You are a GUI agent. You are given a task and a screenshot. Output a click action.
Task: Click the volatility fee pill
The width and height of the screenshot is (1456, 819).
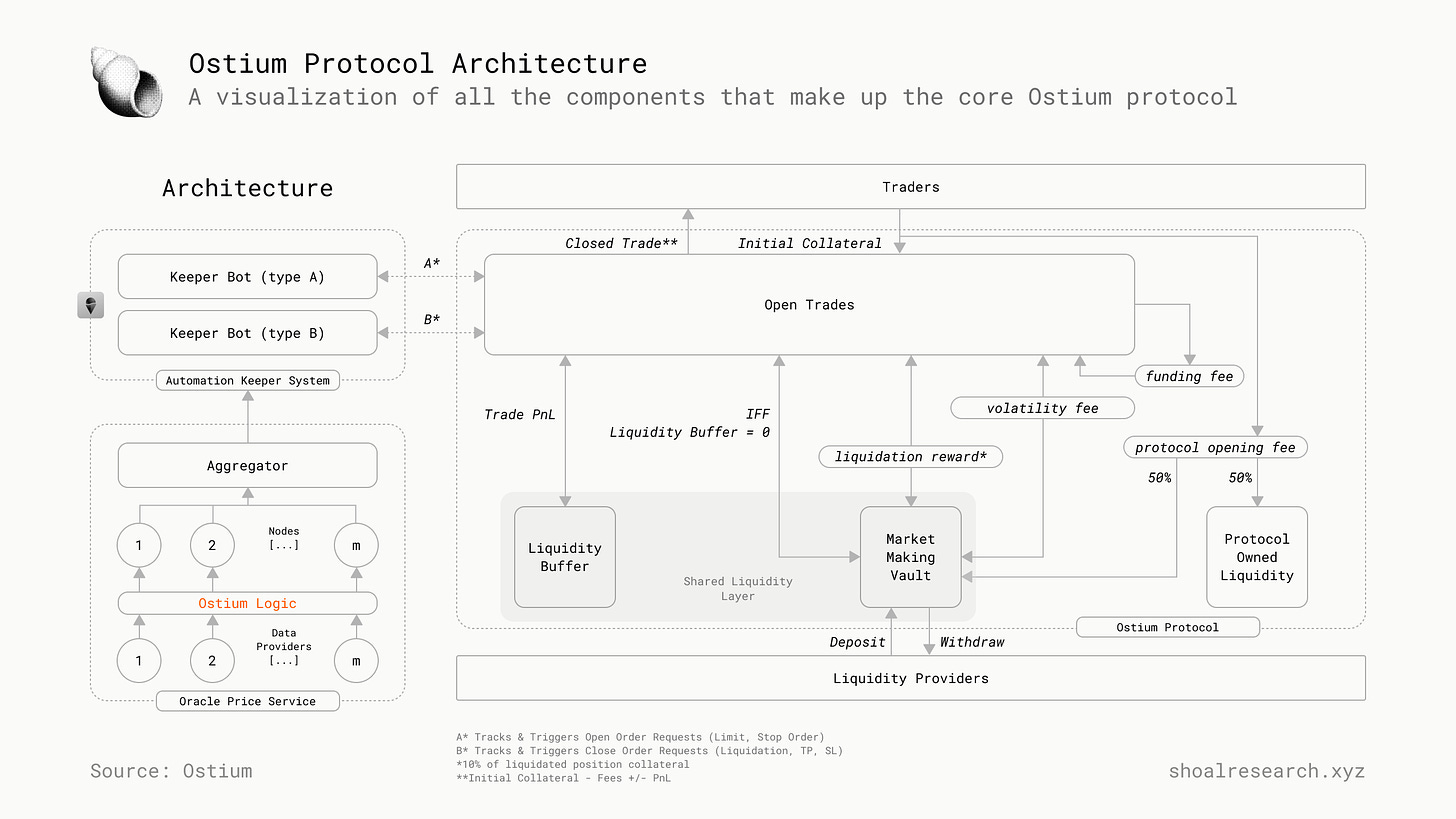pyautogui.click(x=1042, y=408)
